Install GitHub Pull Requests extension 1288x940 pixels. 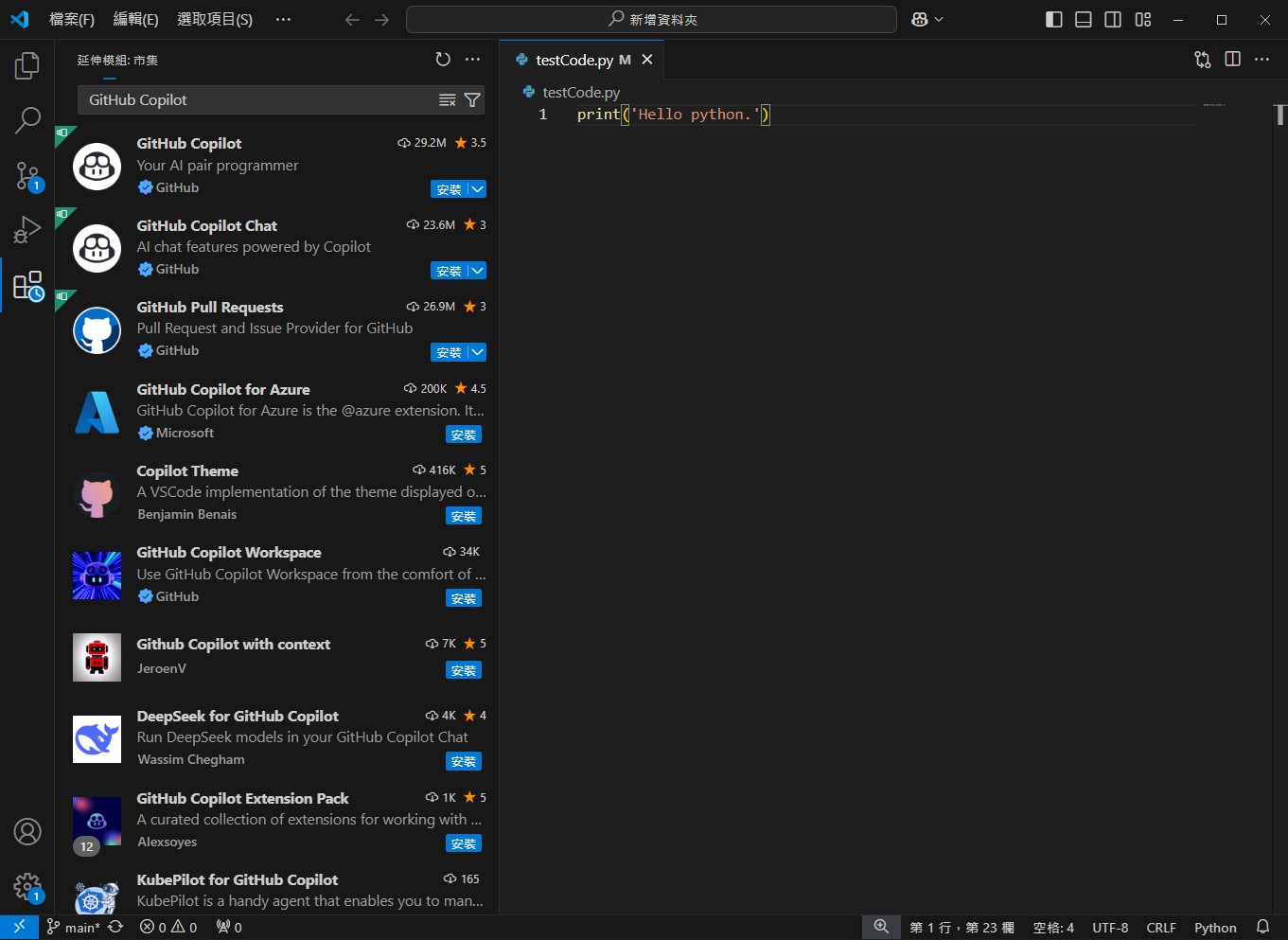coord(450,352)
